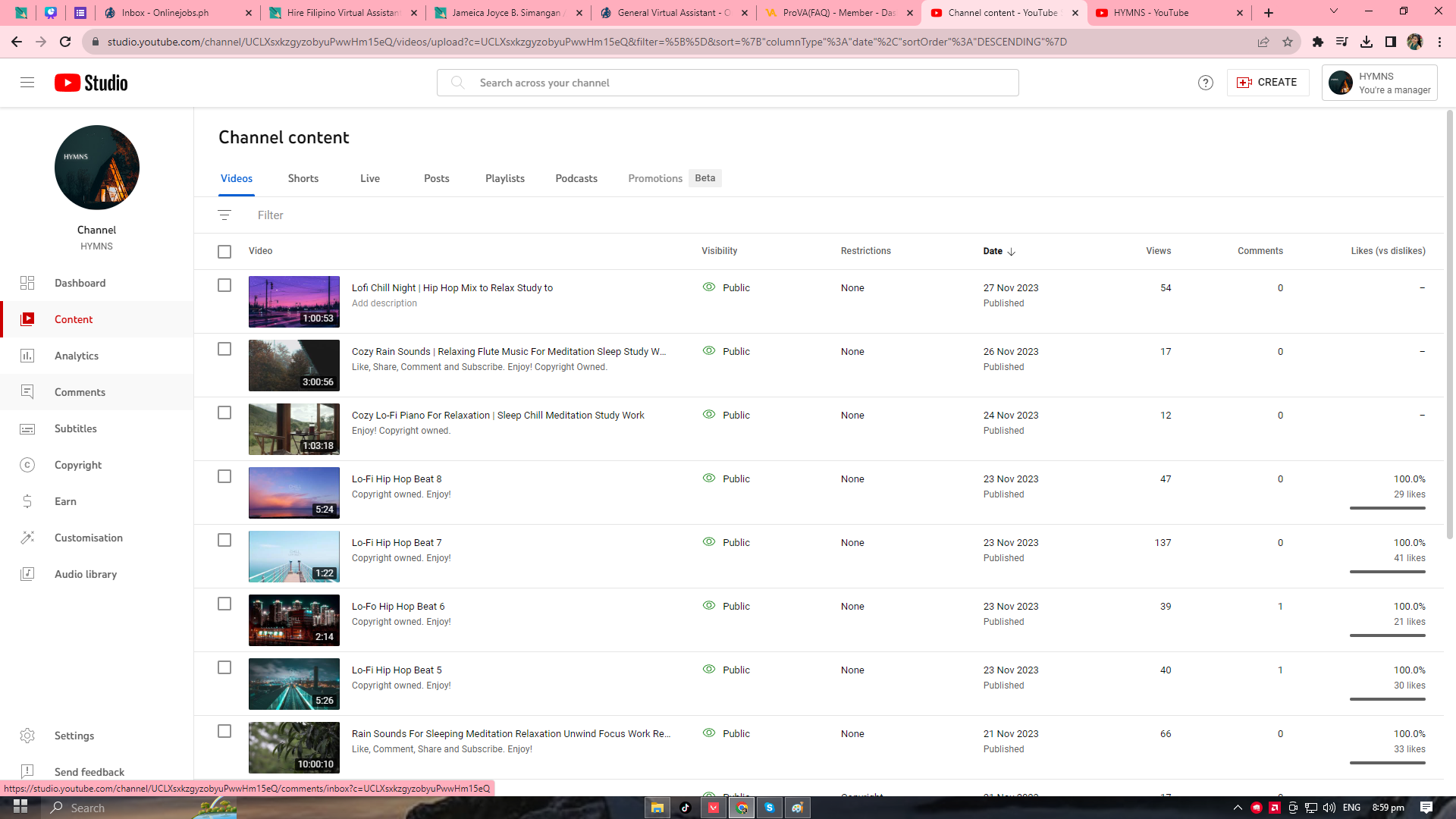Click the Customisation magic wand icon
The height and width of the screenshot is (819, 1456).
coord(27,538)
